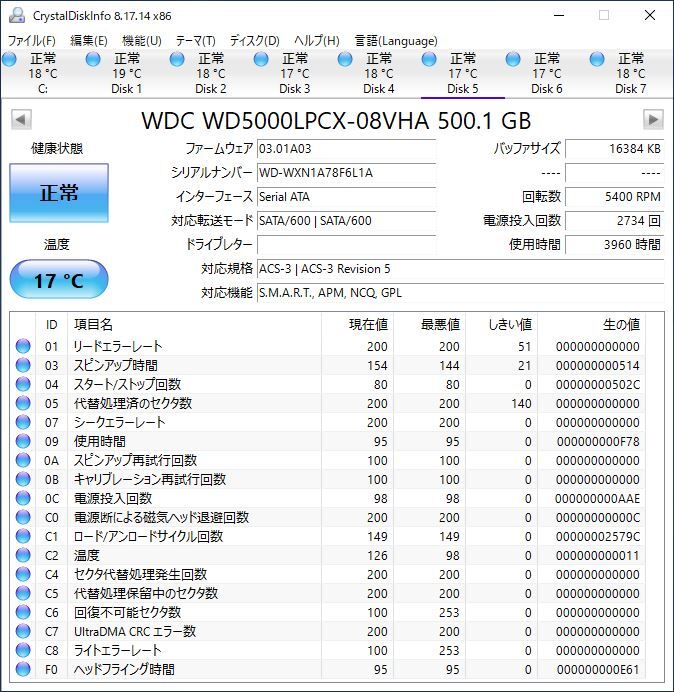
Task: Switch to Disk 2 tab
Action: [211, 73]
